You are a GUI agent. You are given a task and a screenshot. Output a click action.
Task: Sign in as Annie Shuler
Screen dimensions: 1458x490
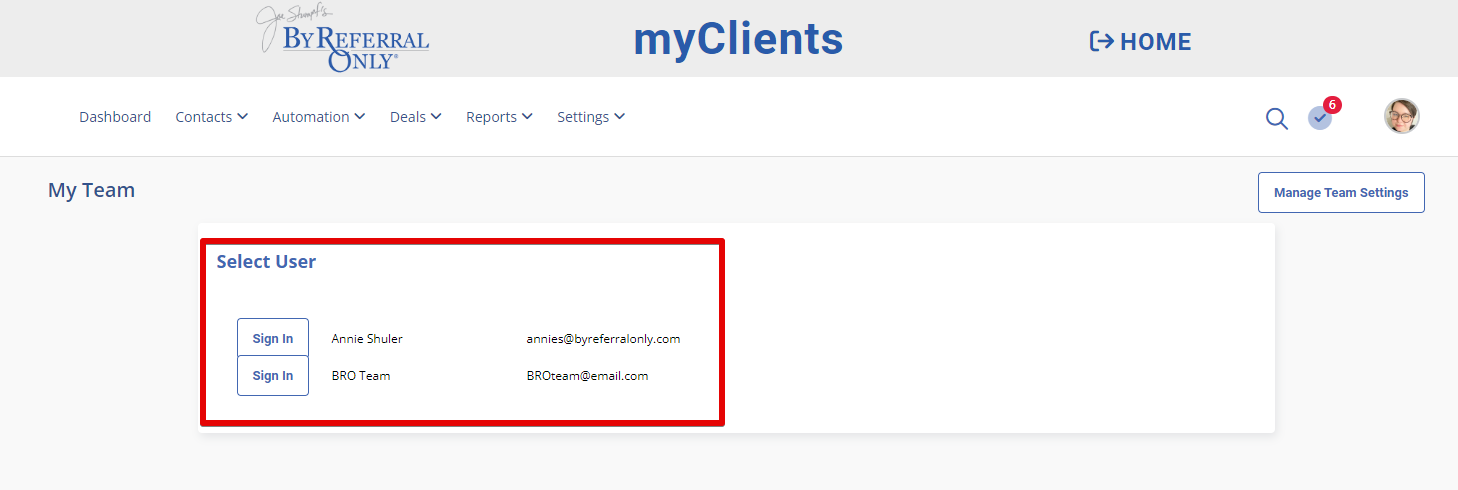pyautogui.click(x=273, y=338)
